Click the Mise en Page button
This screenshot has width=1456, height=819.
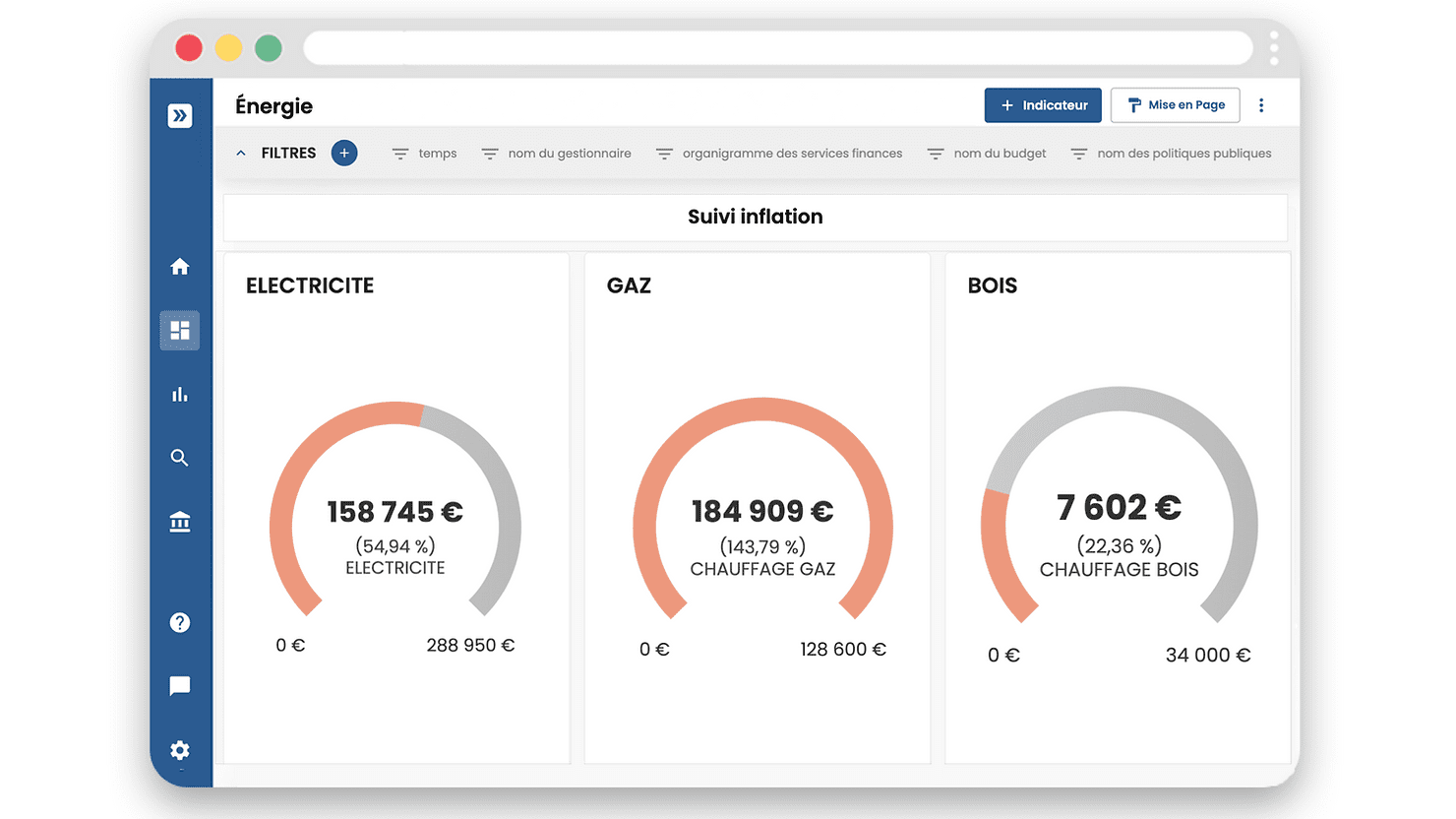(1176, 105)
